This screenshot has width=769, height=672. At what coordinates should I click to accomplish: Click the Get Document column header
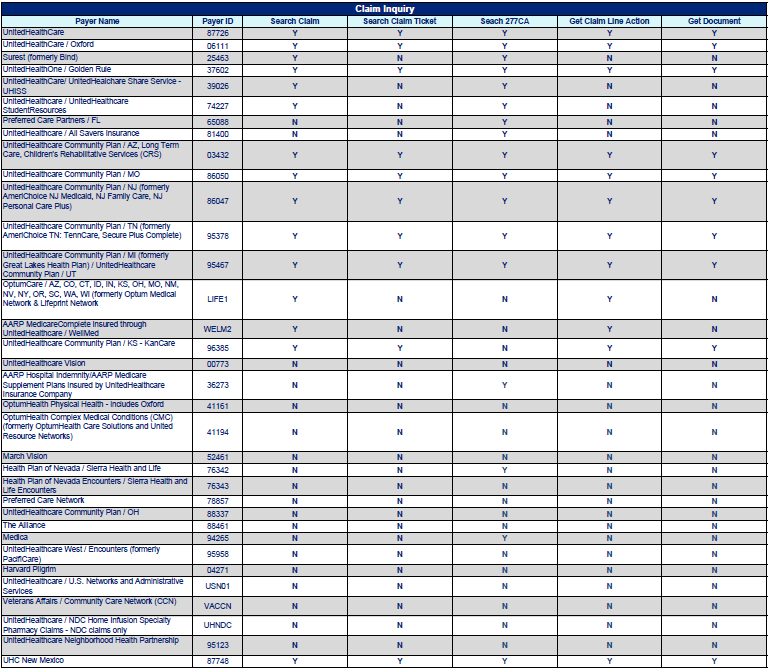point(714,21)
